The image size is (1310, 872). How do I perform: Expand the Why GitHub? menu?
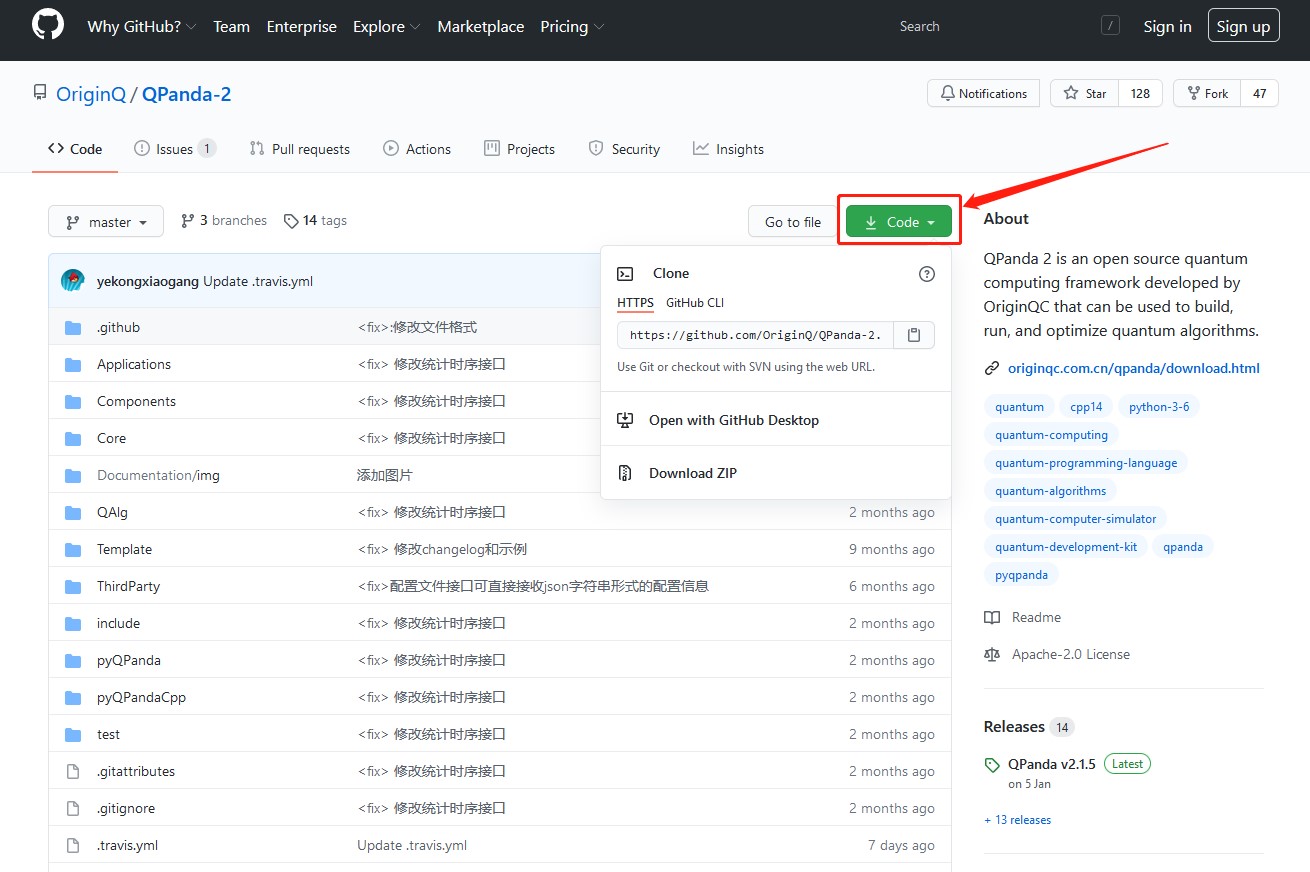tap(142, 27)
